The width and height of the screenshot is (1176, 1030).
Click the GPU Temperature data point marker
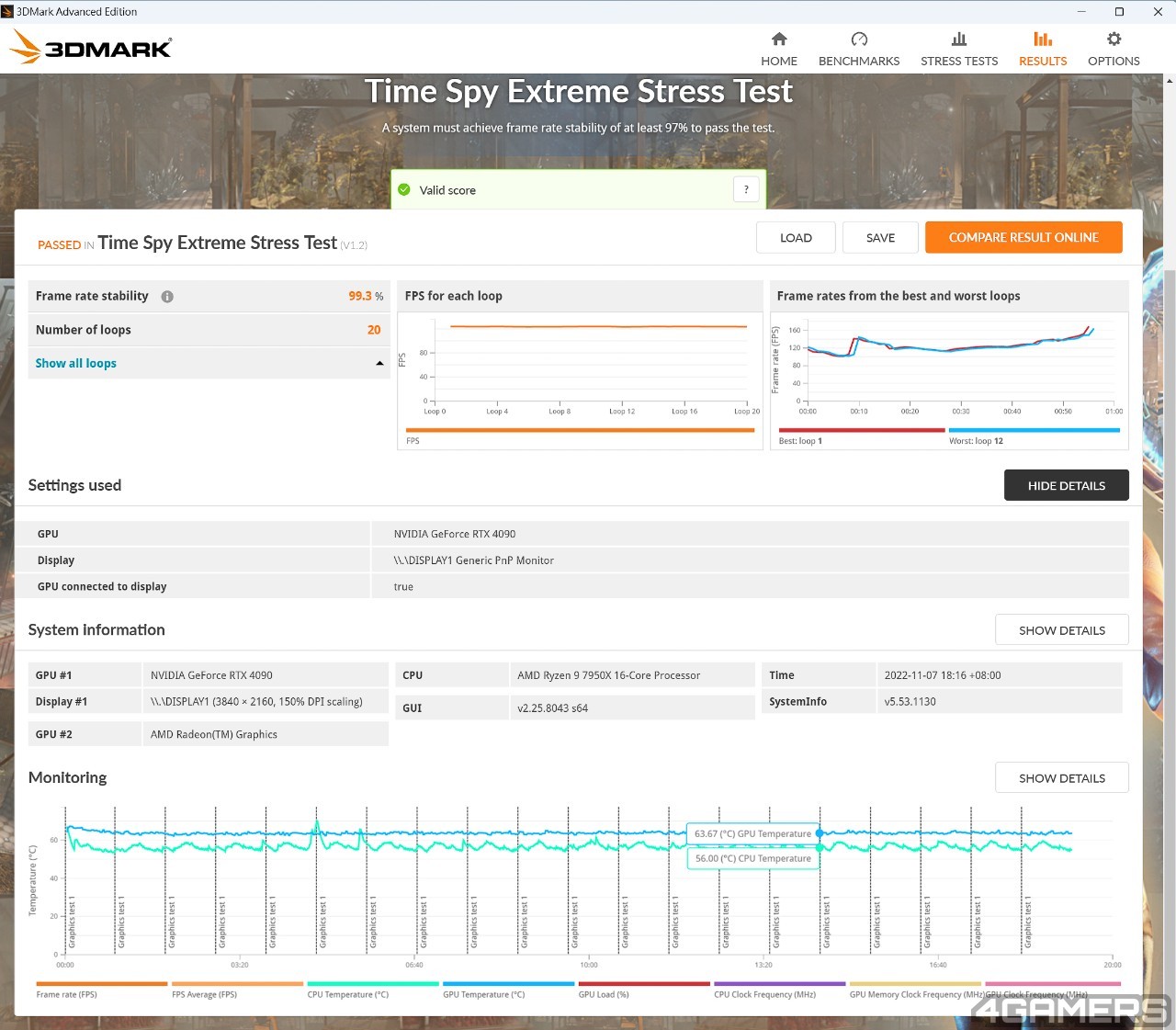point(820,833)
